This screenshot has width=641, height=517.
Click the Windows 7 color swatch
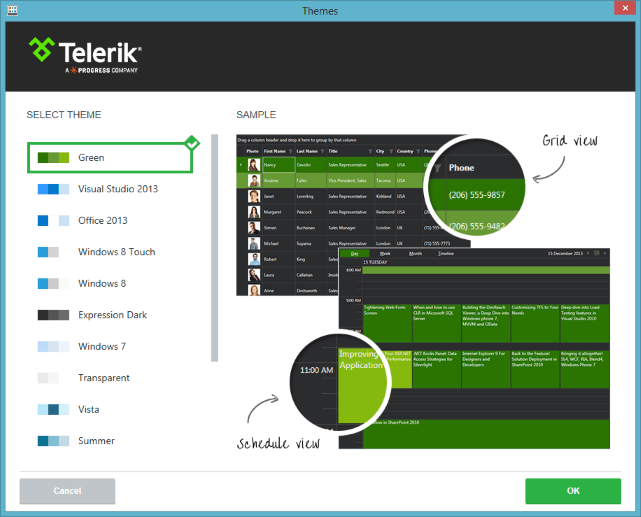53,346
